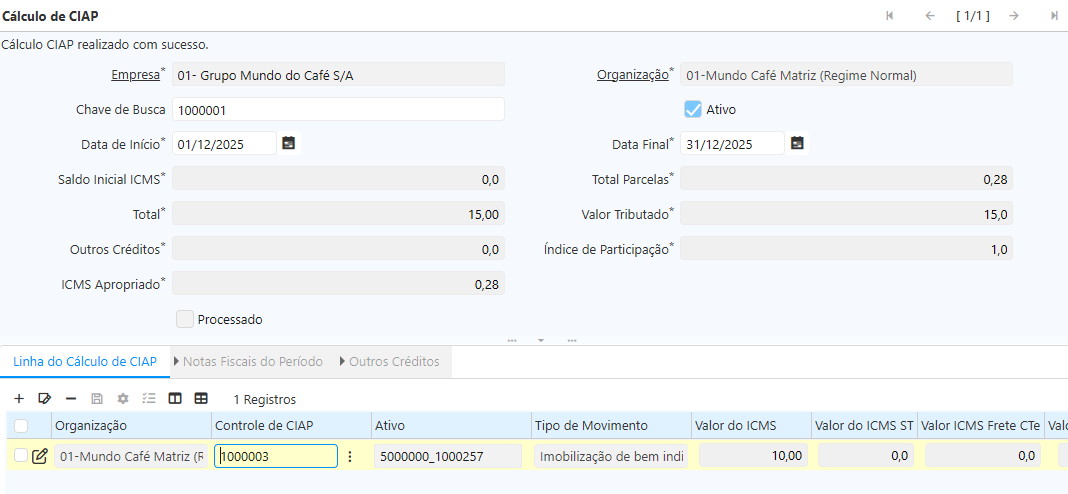Click the checklist customize icon
The width and height of the screenshot is (1068, 494).
point(149,399)
